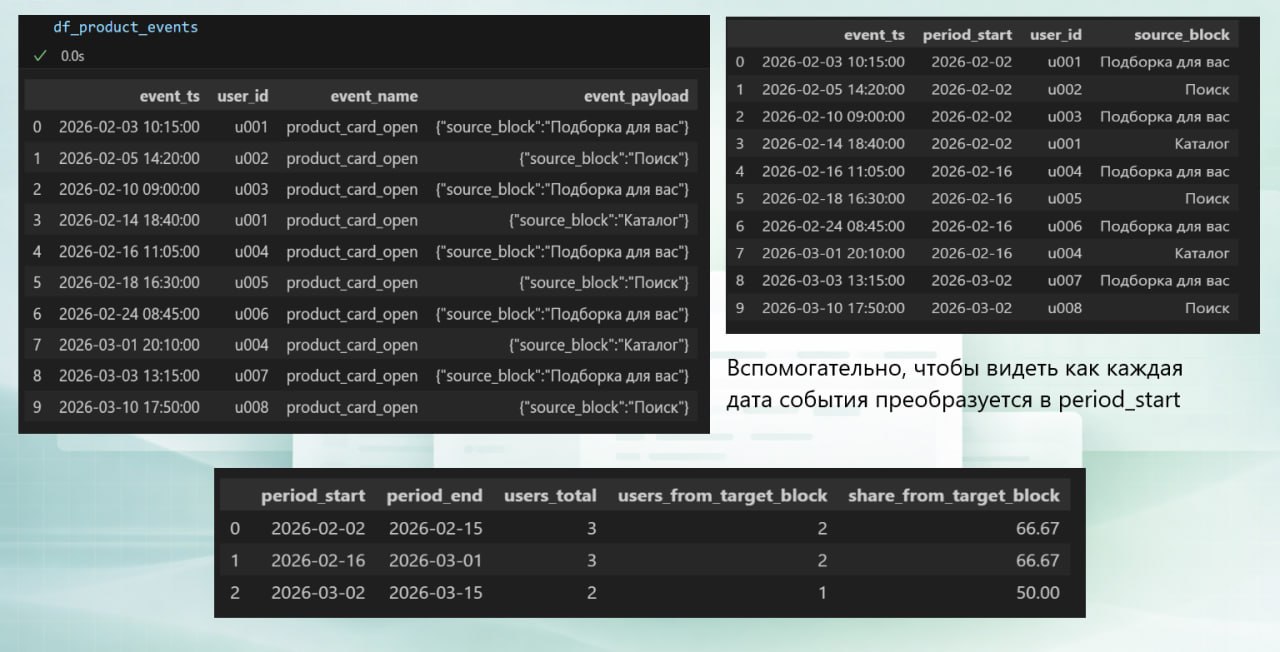The width and height of the screenshot is (1280, 652).
Task: Select the event_payload column header
Action: (x=637, y=96)
